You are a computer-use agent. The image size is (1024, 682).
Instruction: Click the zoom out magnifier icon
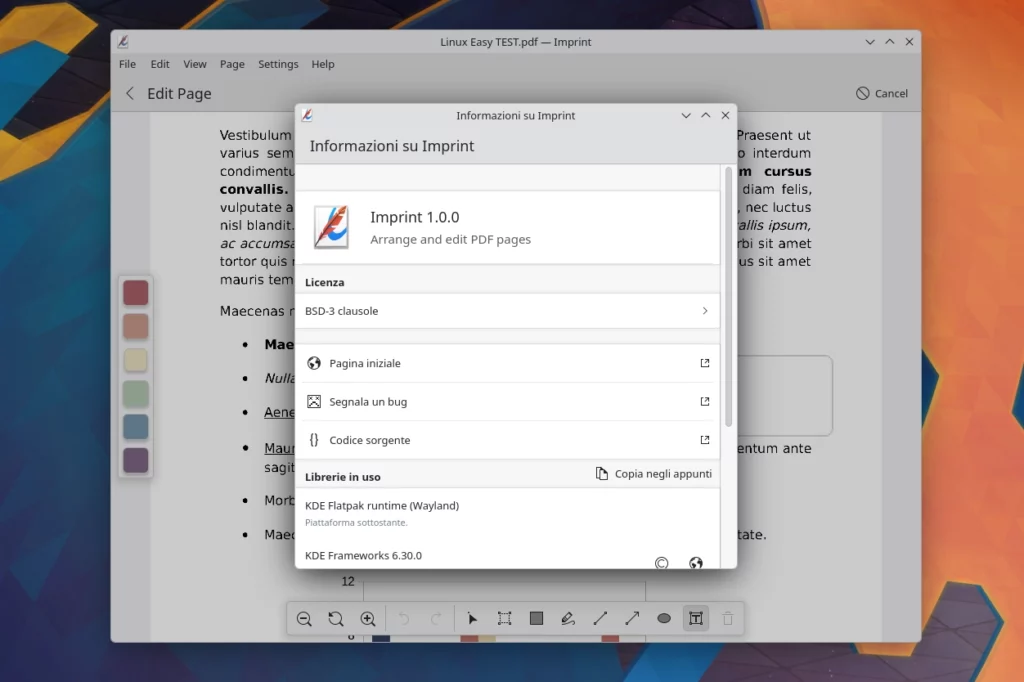[x=304, y=619]
